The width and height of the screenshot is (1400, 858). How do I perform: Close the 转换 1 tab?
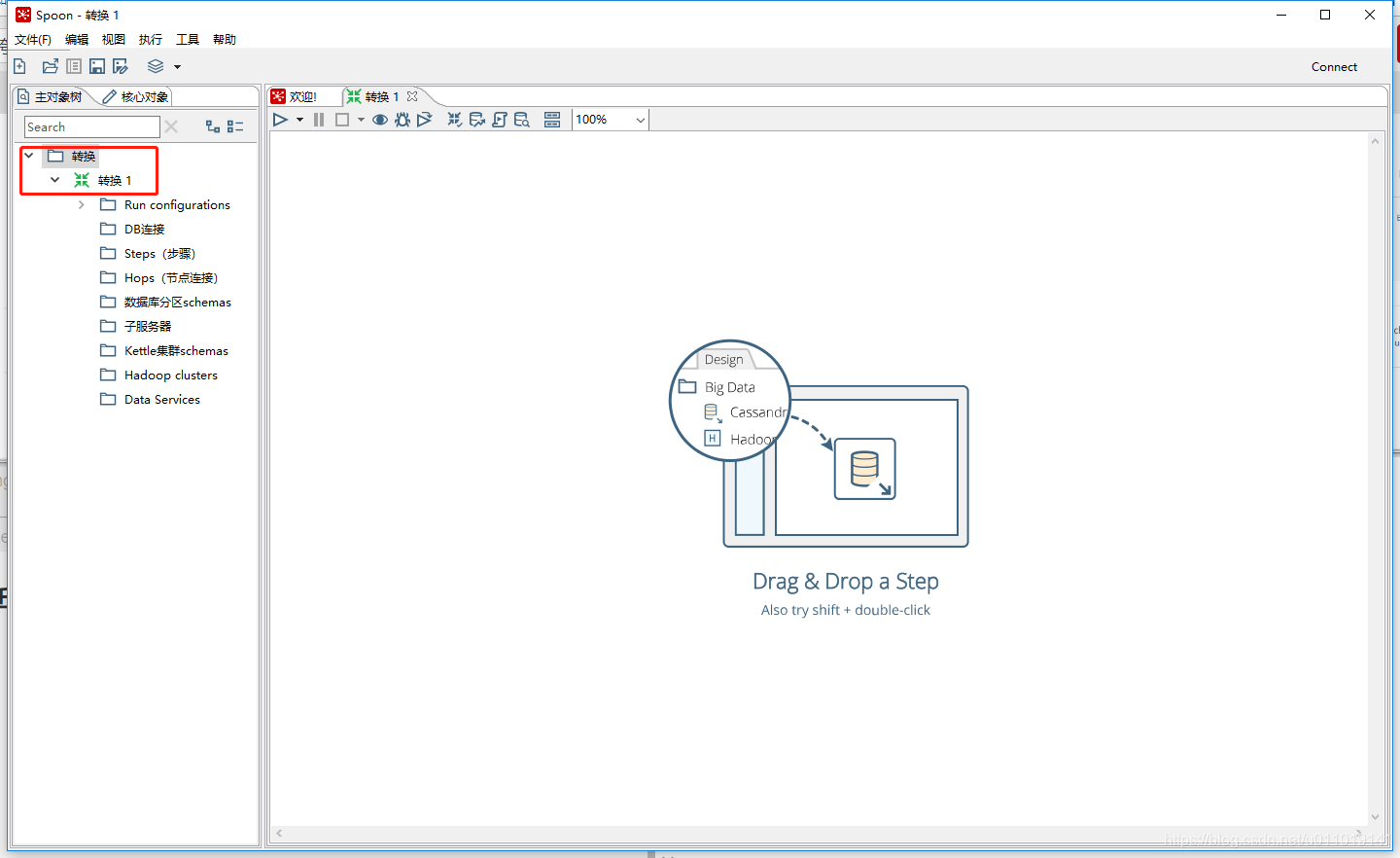coord(412,96)
